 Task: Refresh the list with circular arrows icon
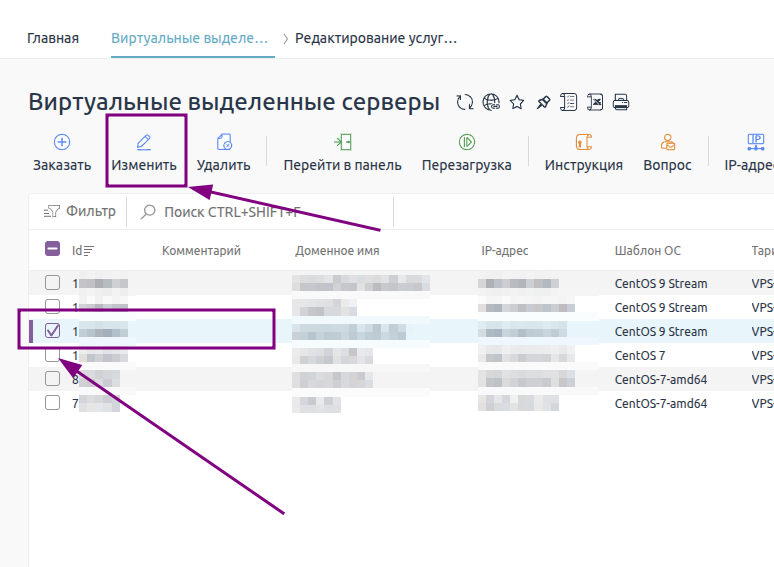coord(464,102)
